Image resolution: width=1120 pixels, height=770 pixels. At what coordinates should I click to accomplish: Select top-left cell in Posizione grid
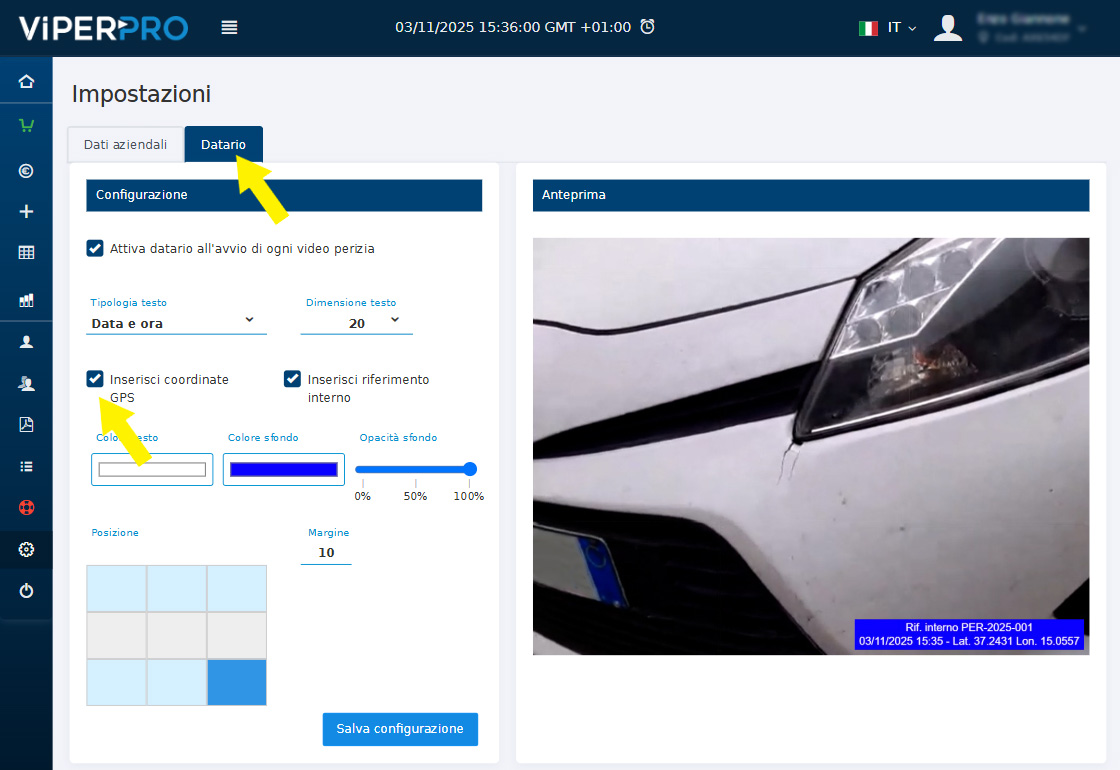click(x=116, y=588)
